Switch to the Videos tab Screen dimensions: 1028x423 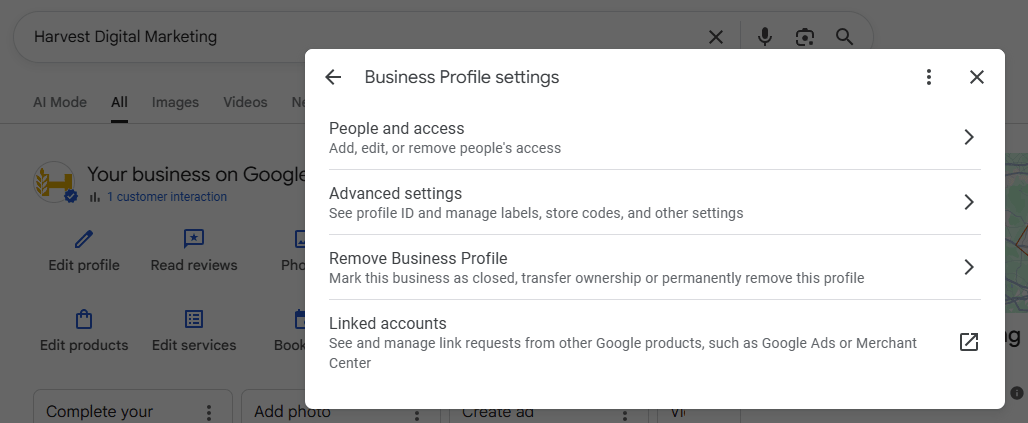[x=245, y=102]
